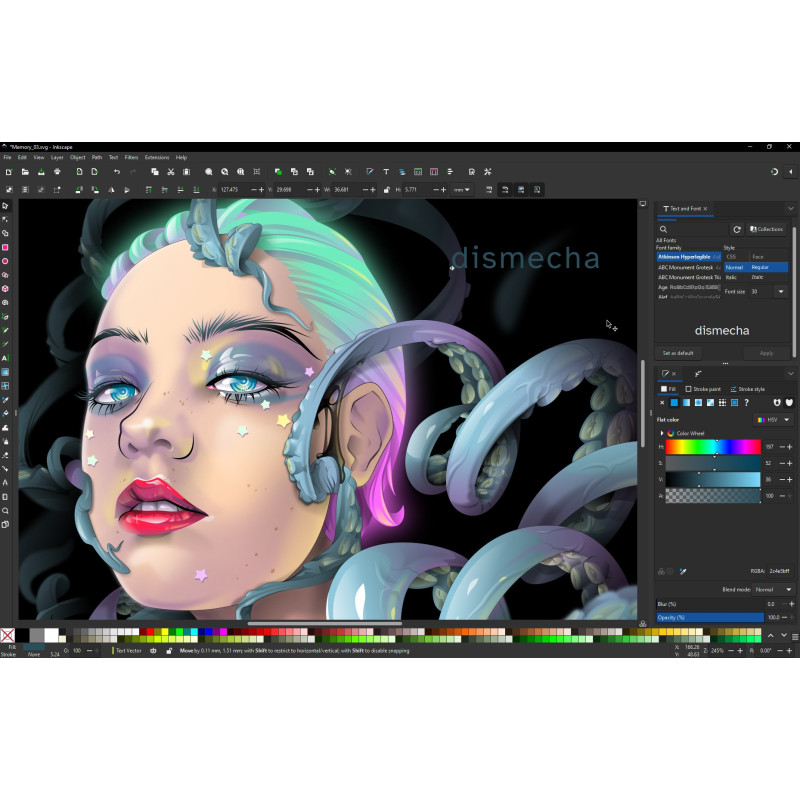Click the Hue slider bar
This screenshot has width=800, height=800.
tap(713, 447)
